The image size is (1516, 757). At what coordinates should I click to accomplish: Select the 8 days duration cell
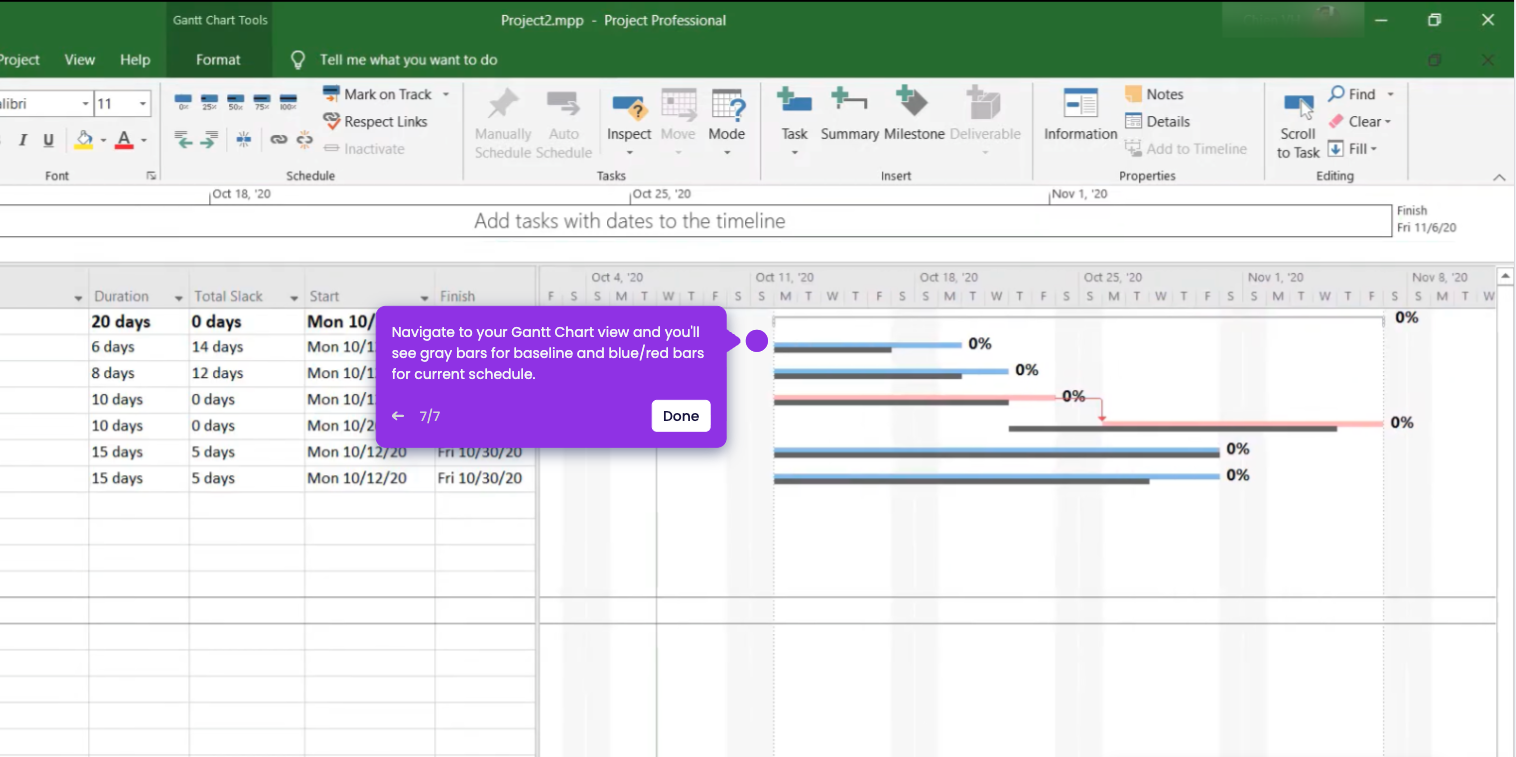coord(139,373)
